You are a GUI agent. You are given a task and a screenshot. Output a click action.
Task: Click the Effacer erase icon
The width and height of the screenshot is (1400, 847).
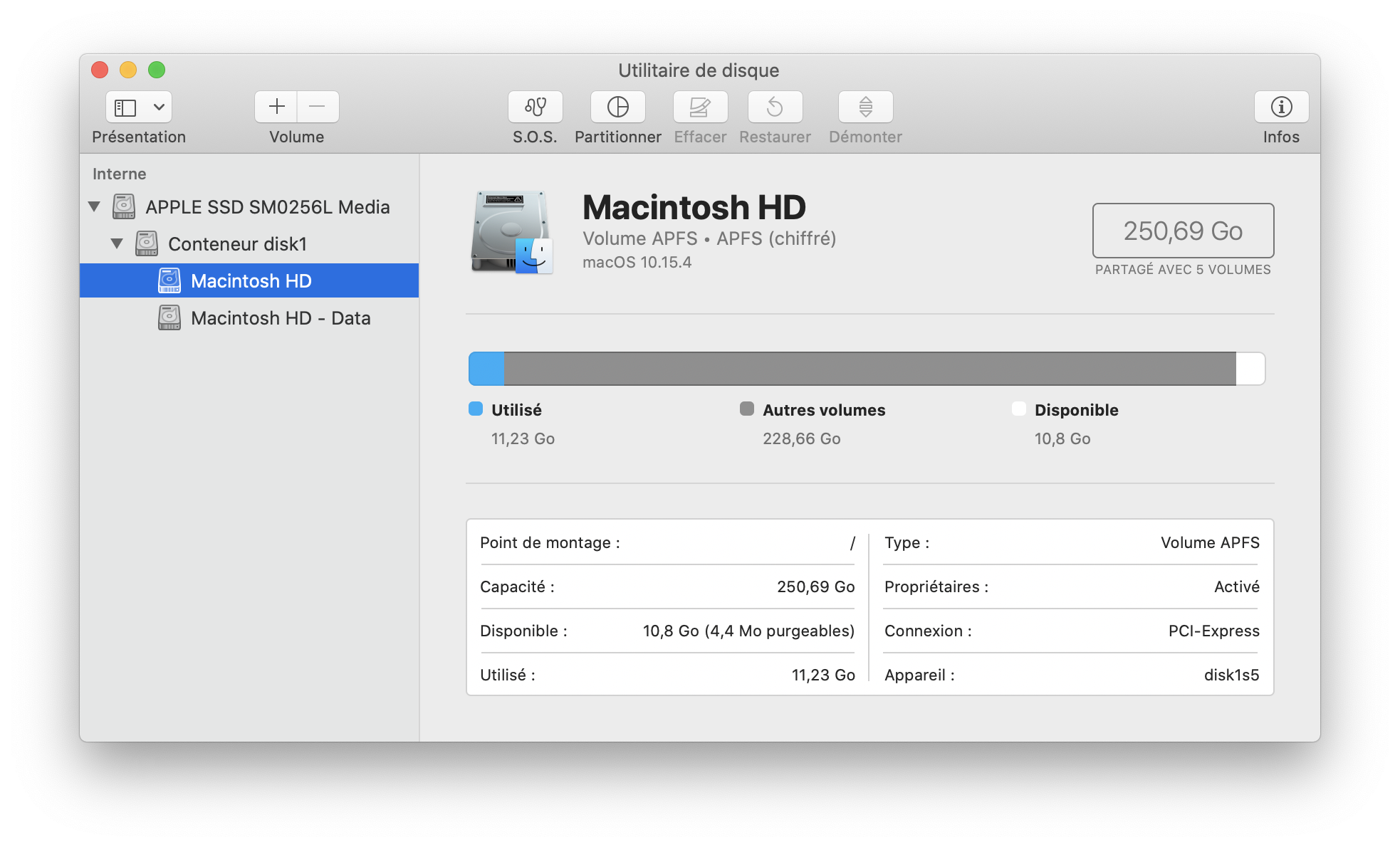700,107
